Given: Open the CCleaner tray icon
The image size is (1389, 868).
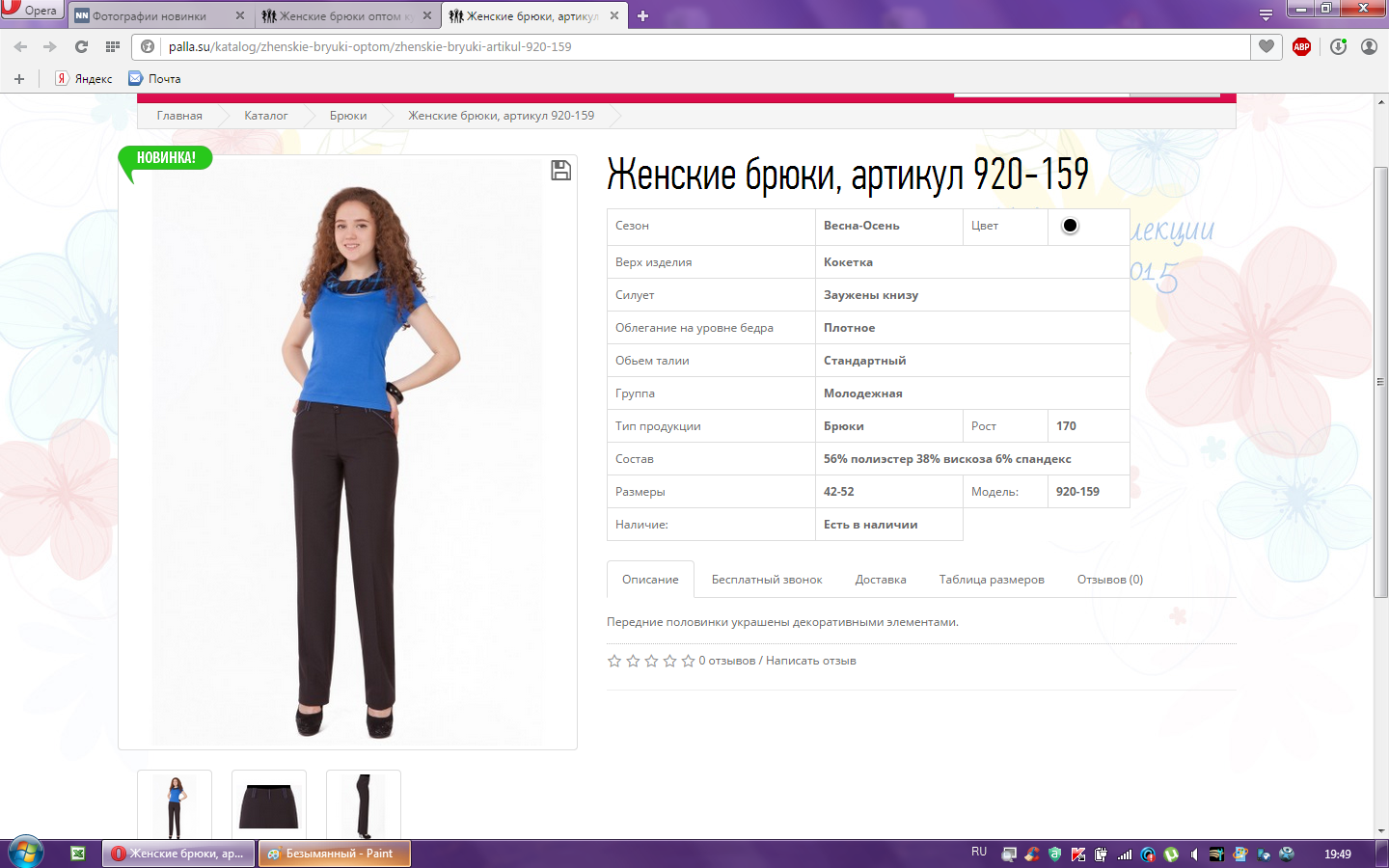Looking at the screenshot, I should pos(1032,854).
